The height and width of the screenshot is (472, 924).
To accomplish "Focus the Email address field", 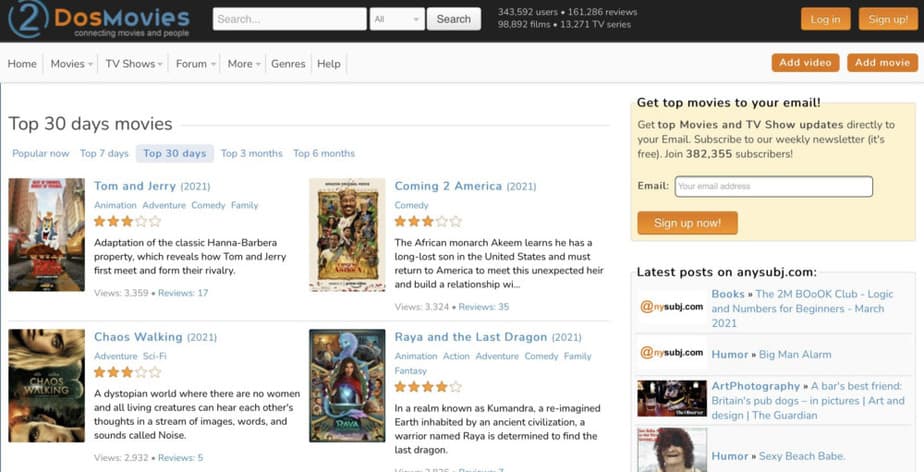I will point(773,186).
